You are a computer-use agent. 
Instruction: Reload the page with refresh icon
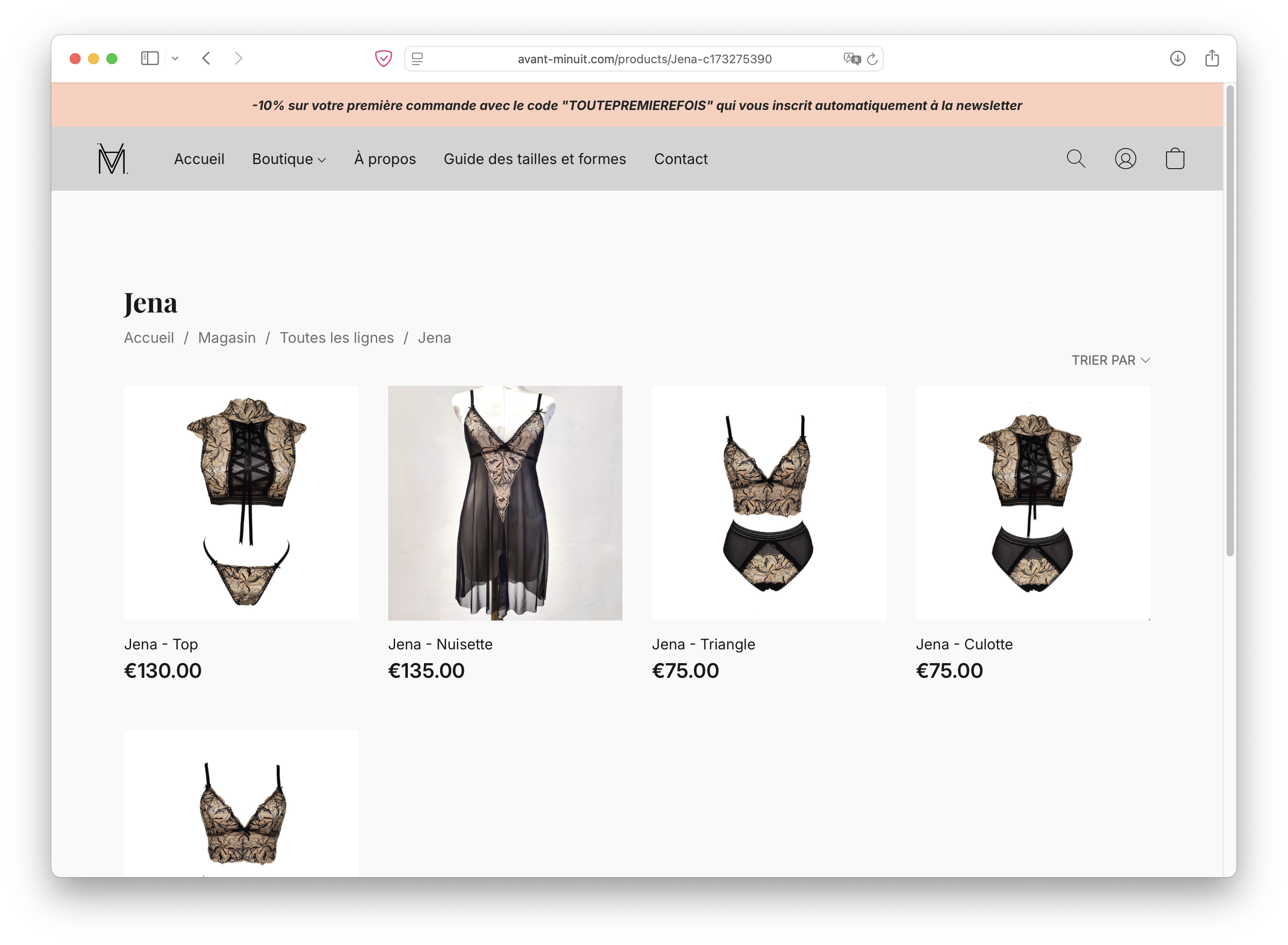point(872,58)
